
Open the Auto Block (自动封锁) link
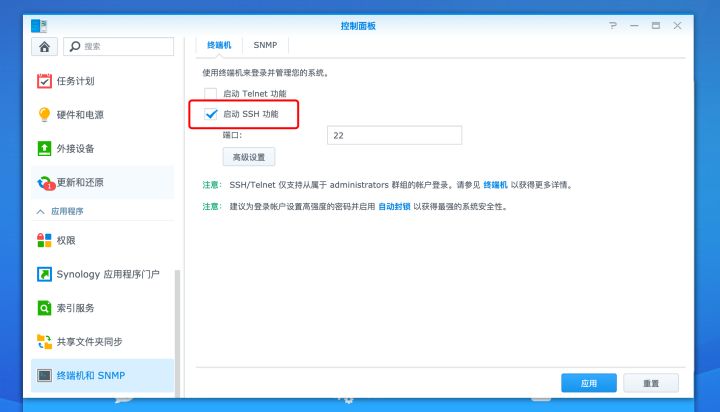click(x=397, y=207)
